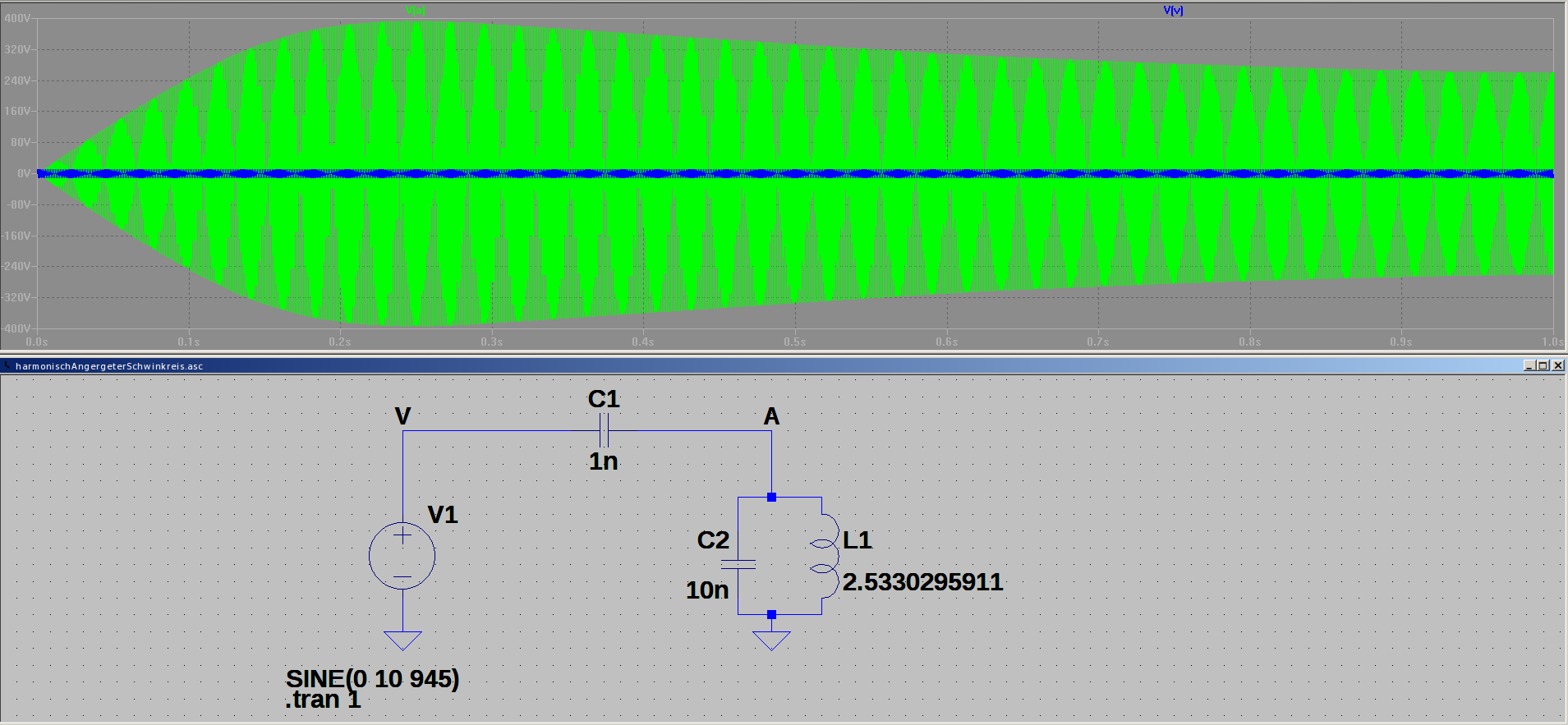
Task: Select the 10n capacitor value
Action: pos(707,590)
